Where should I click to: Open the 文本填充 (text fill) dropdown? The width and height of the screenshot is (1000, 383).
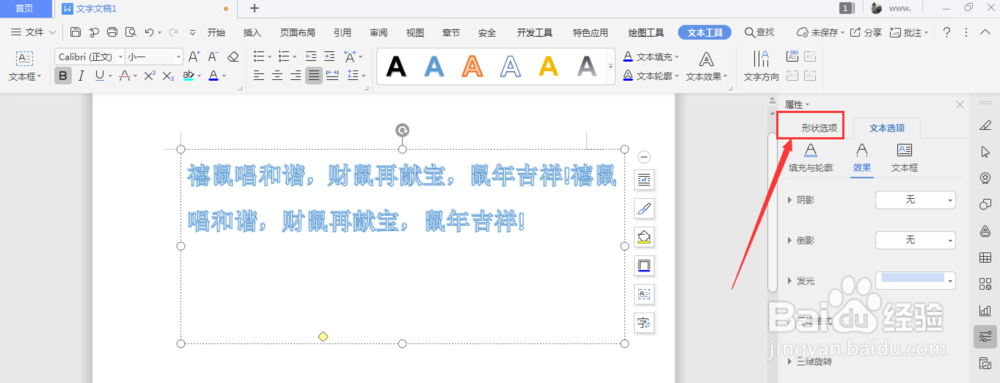coord(651,57)
